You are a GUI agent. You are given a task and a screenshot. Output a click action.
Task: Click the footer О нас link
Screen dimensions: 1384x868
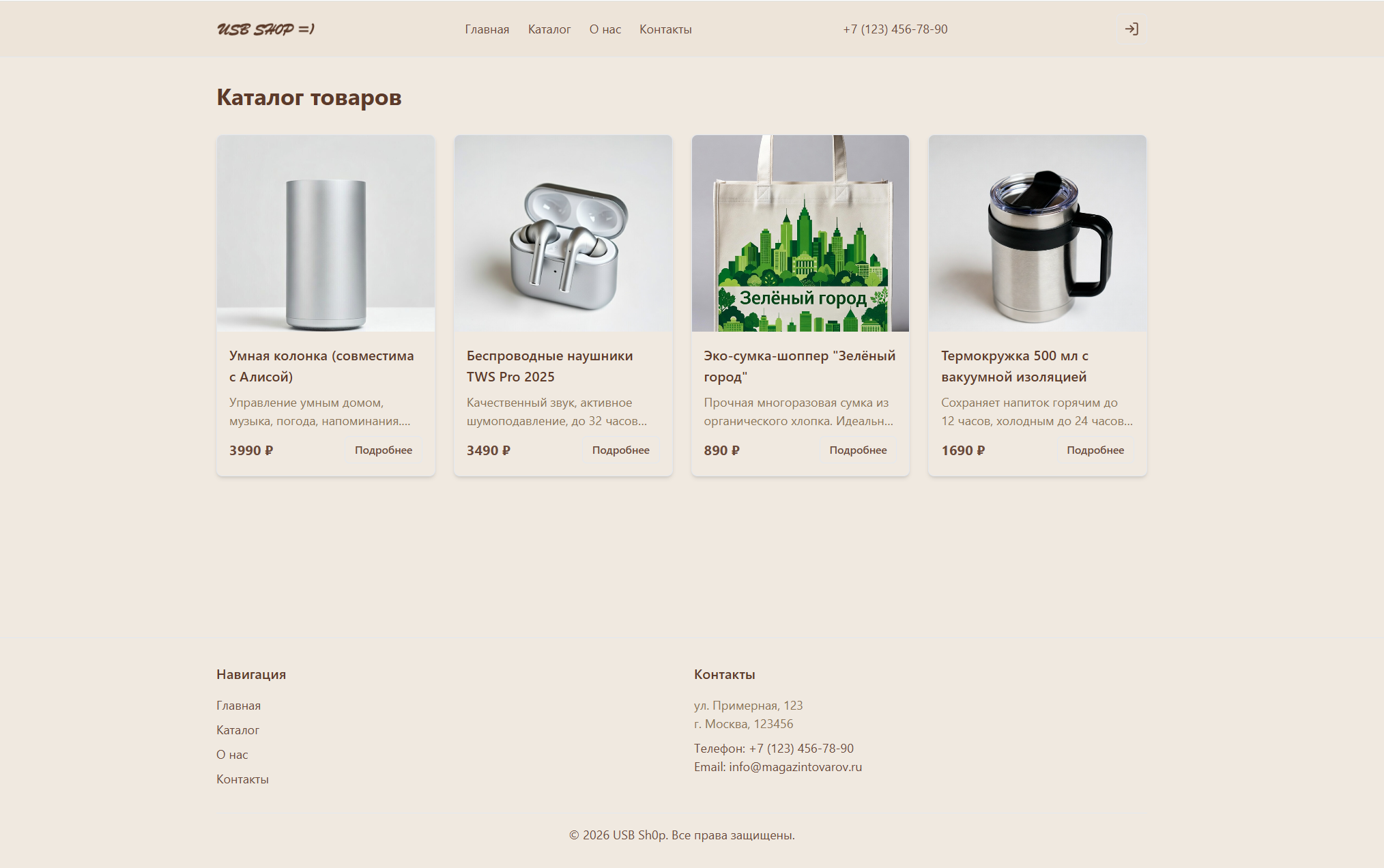coord(232,755)
